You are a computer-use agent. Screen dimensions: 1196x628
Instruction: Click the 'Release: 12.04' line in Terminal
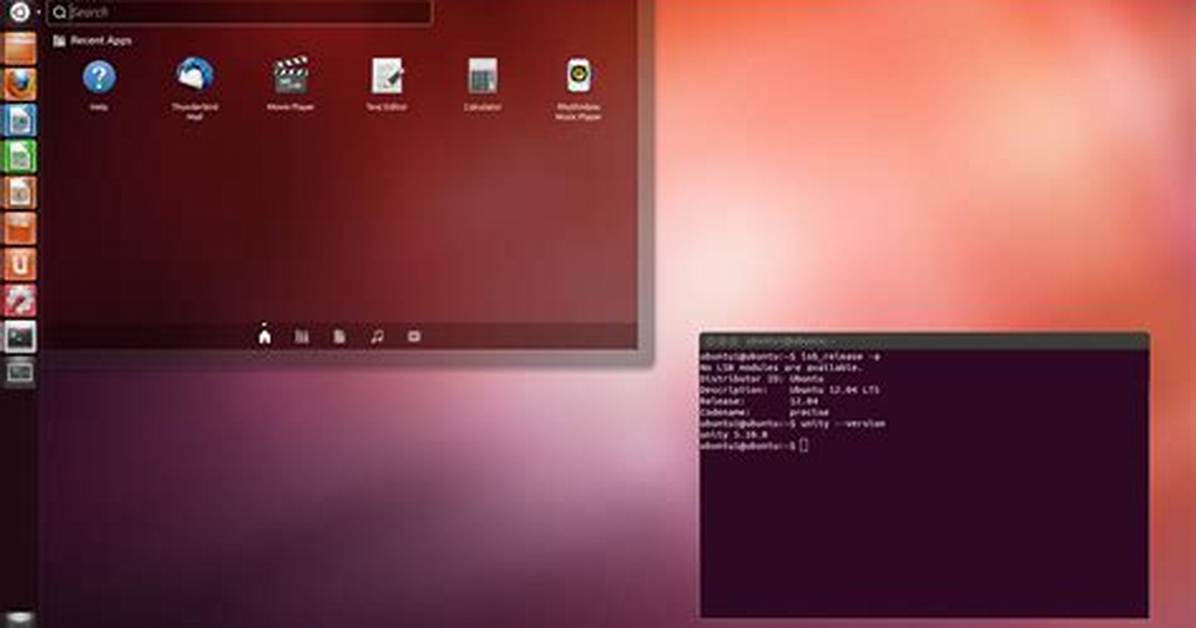[x=759, y=401]
